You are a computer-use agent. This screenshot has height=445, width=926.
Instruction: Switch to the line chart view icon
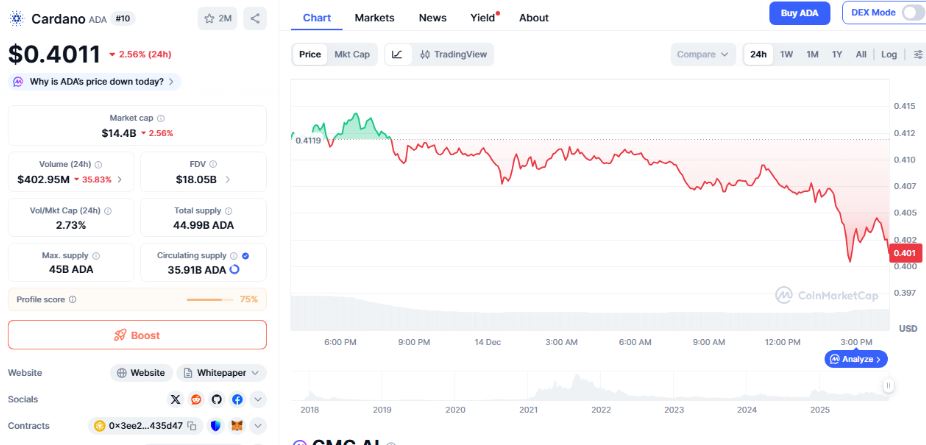pyautogui.click(x=397, y=54)
